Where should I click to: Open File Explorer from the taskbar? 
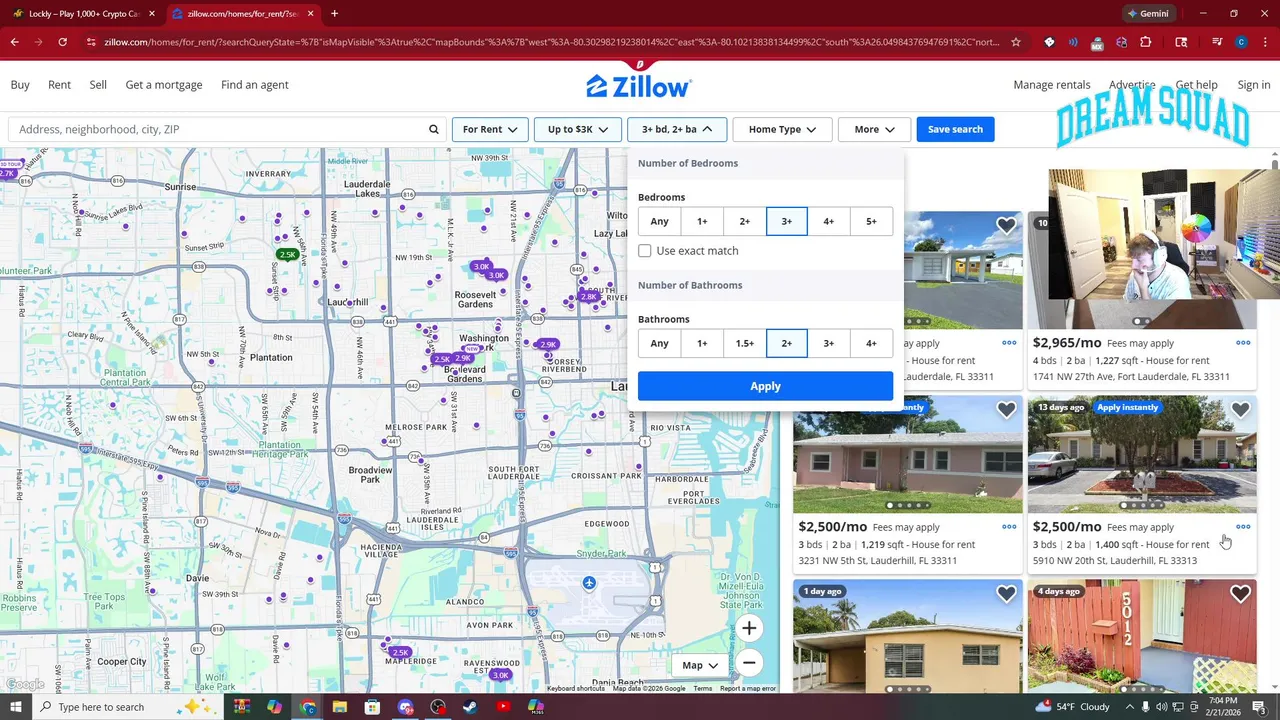click(340, 707)
